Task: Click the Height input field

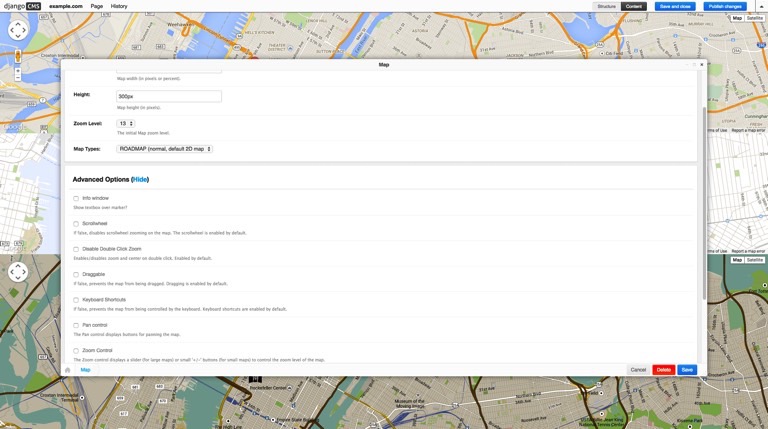Action: click(x=169, y=96)
